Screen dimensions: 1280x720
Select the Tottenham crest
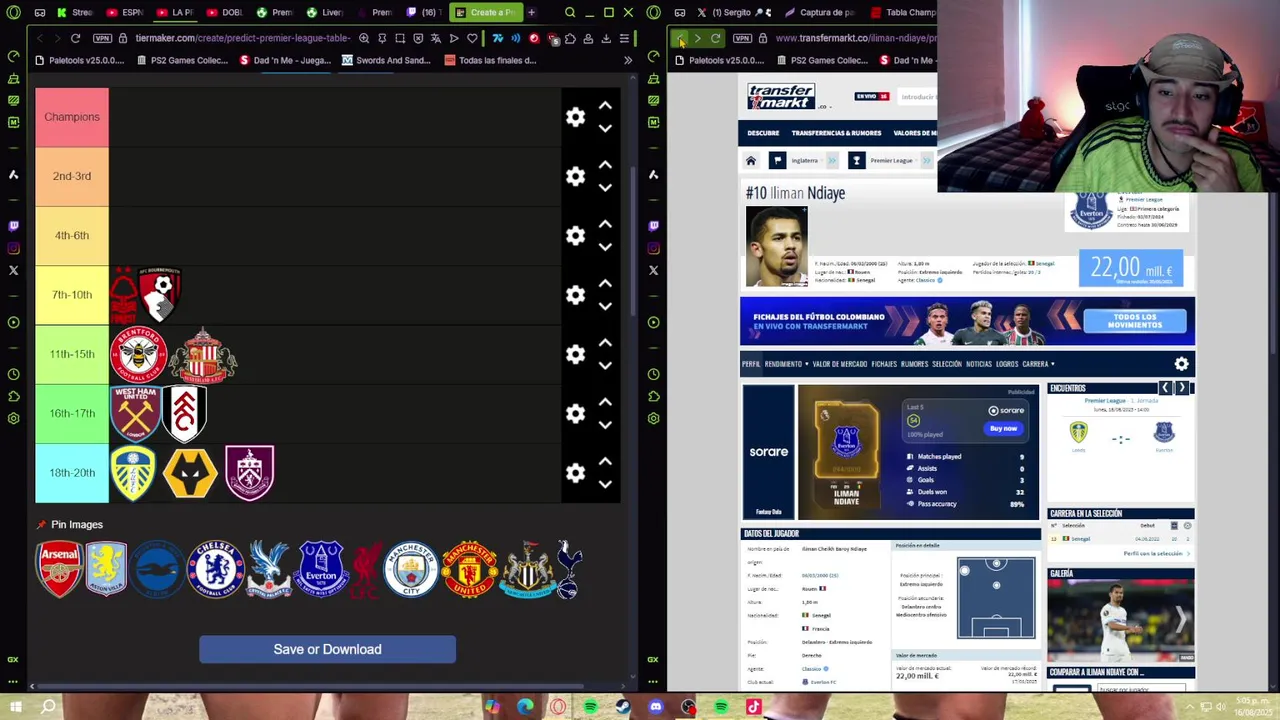569,569
